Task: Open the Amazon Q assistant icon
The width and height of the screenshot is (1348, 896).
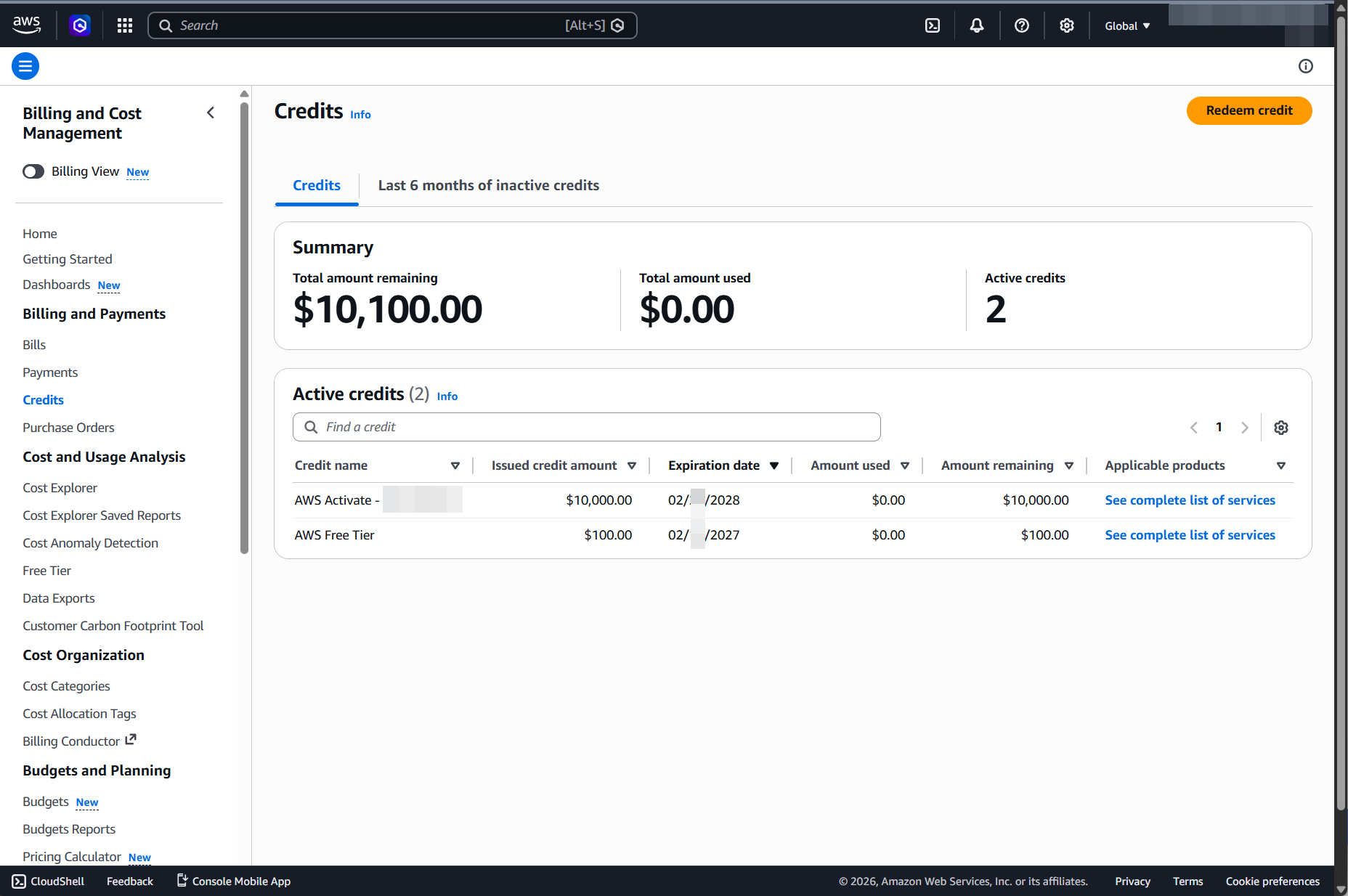Action: (80, 25)
